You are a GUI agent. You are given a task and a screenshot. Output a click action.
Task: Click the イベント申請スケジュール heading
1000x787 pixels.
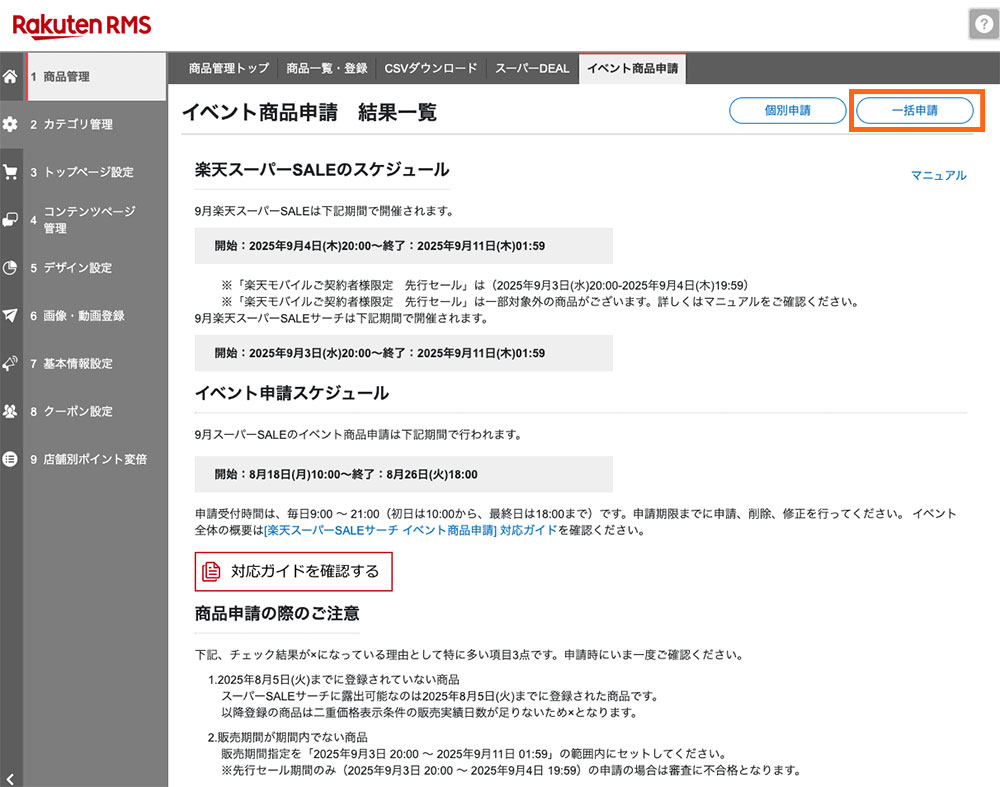(292, 393)
